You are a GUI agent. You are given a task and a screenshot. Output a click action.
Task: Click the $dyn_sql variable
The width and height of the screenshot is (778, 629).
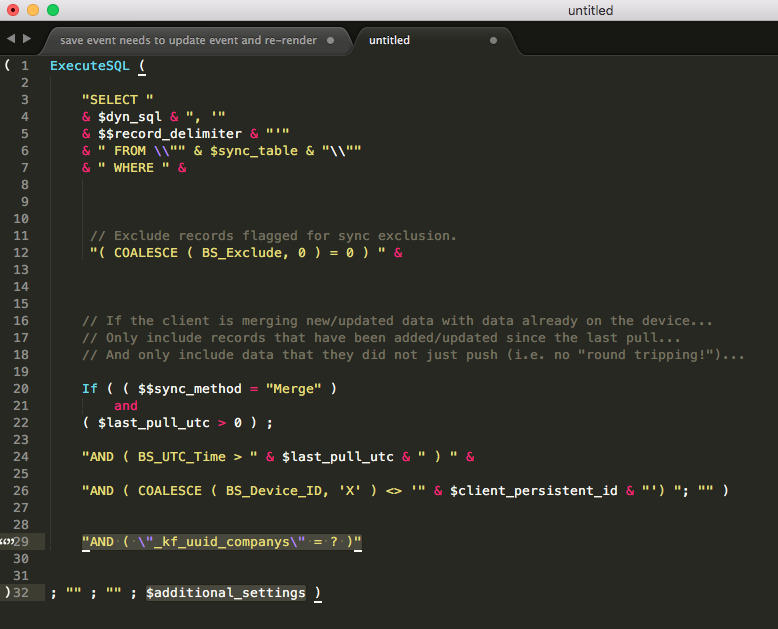click(x=130, y=117)
